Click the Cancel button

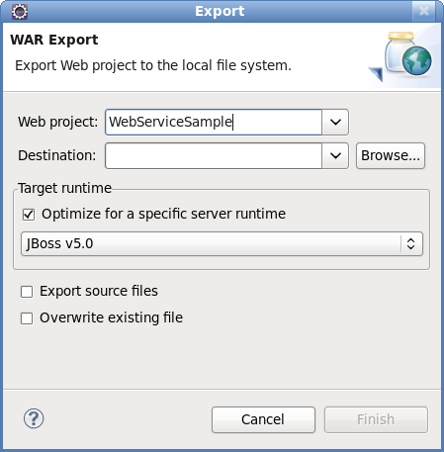(263, 420)
